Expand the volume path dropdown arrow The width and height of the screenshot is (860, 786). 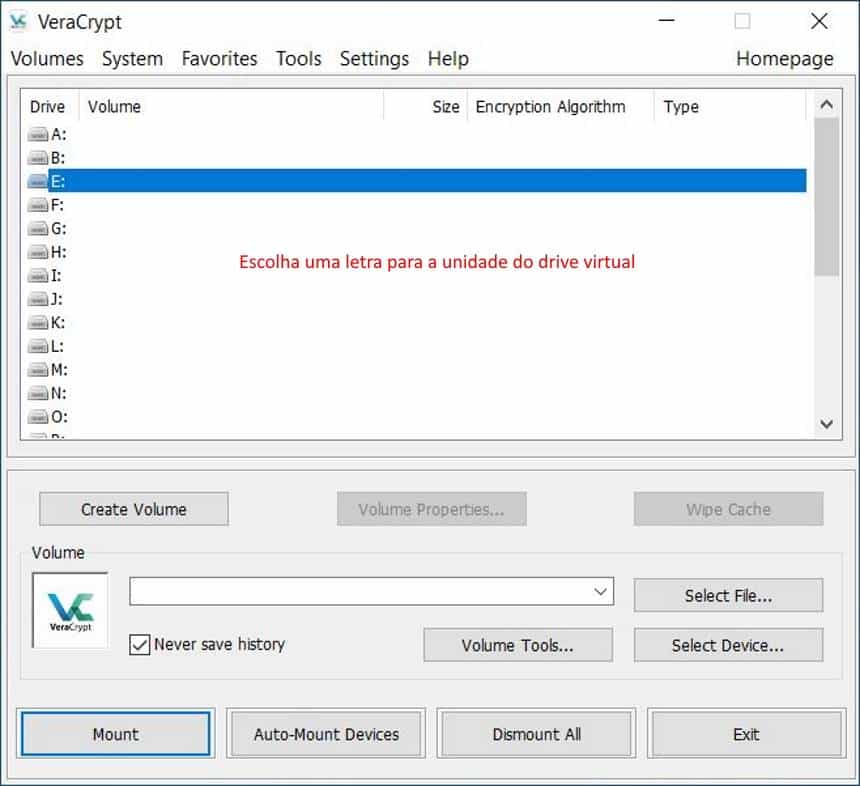click(x=601, y=591)
